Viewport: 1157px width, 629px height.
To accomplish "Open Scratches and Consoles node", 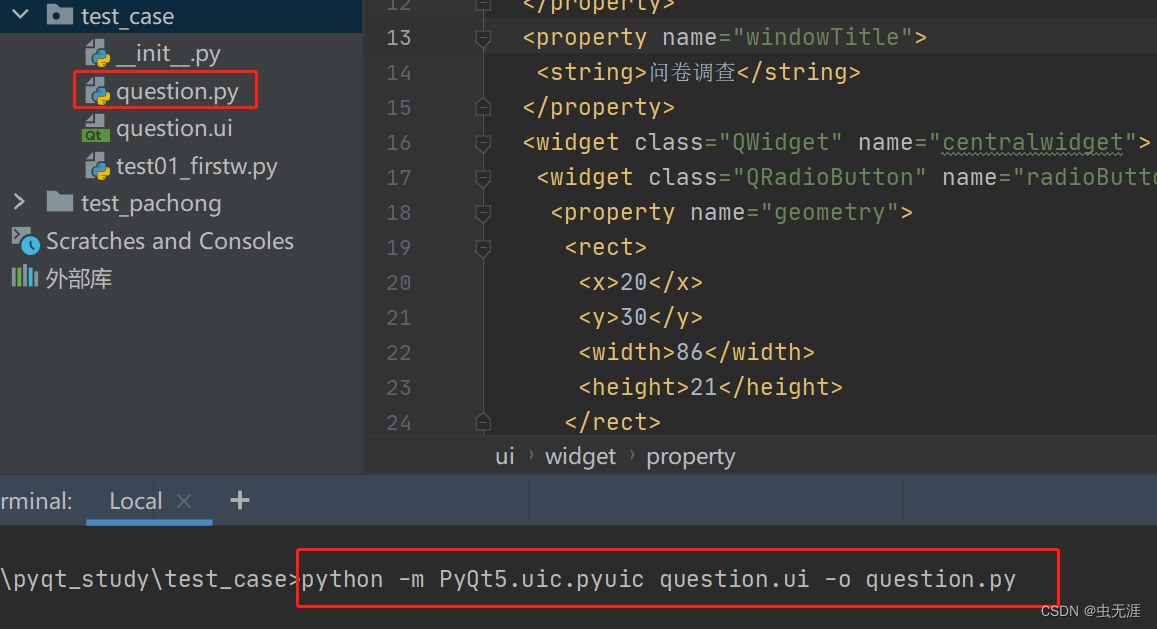I will 170,241.
